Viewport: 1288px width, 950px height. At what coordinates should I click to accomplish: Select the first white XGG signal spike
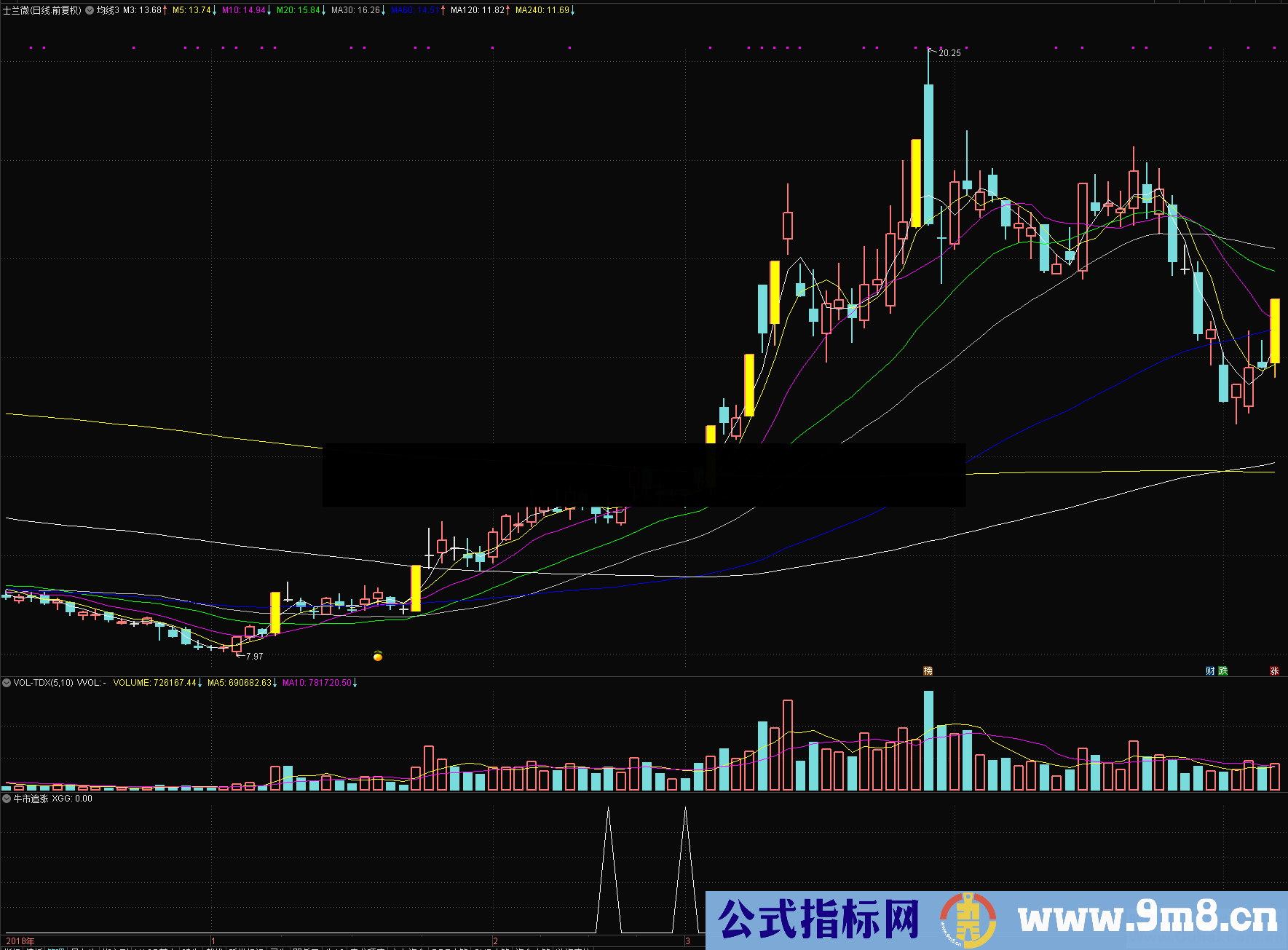coord(608,870)
